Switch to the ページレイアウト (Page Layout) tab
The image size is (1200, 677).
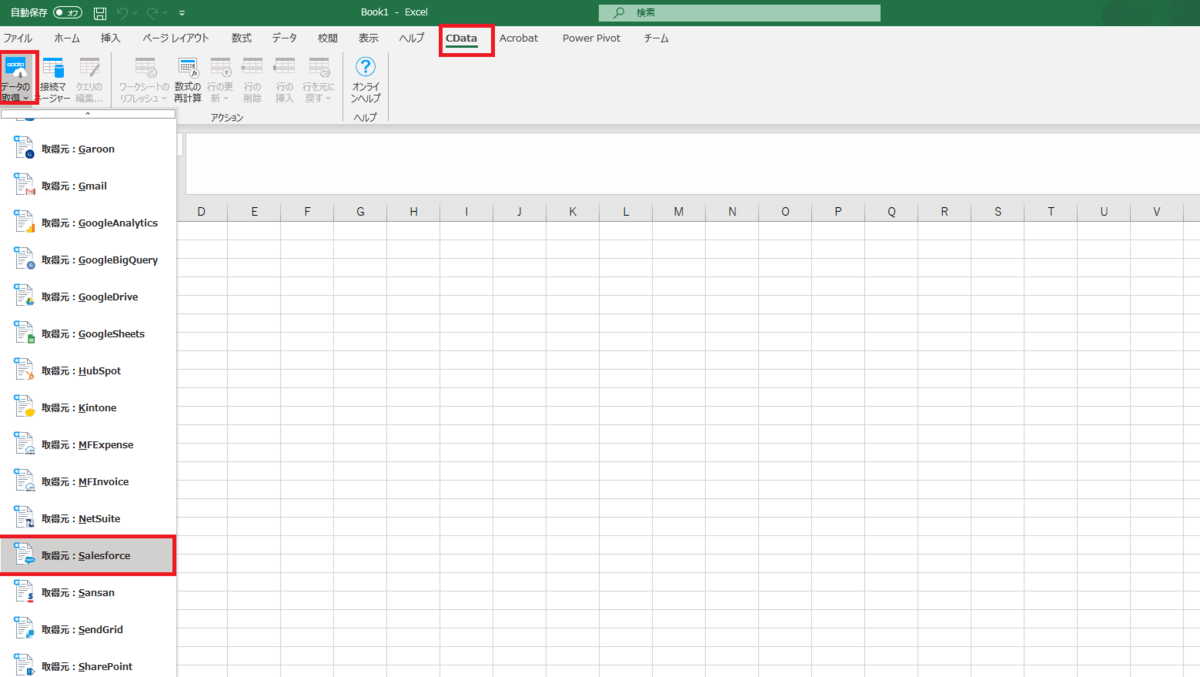pyautogui.click(x=176, y=38)
